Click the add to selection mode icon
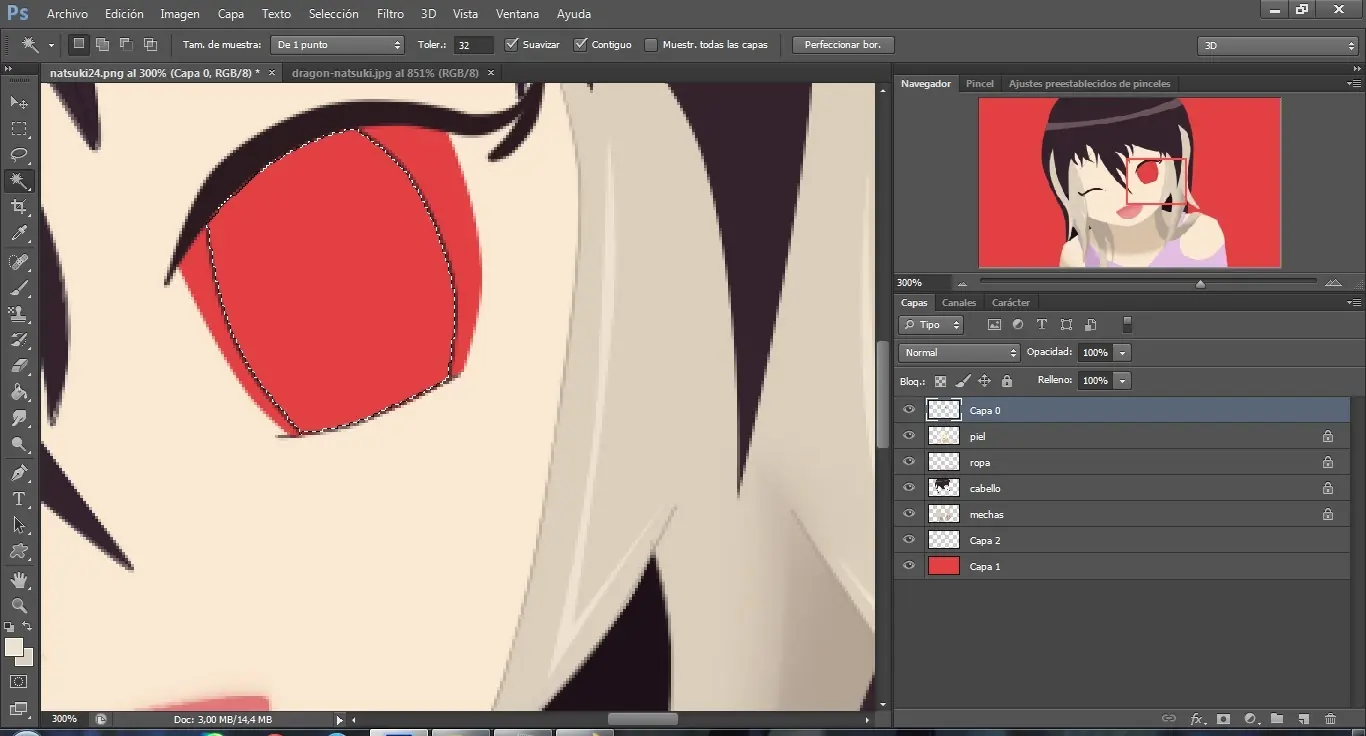Screen dimensions: 1366x736 [x=102, y=44]
